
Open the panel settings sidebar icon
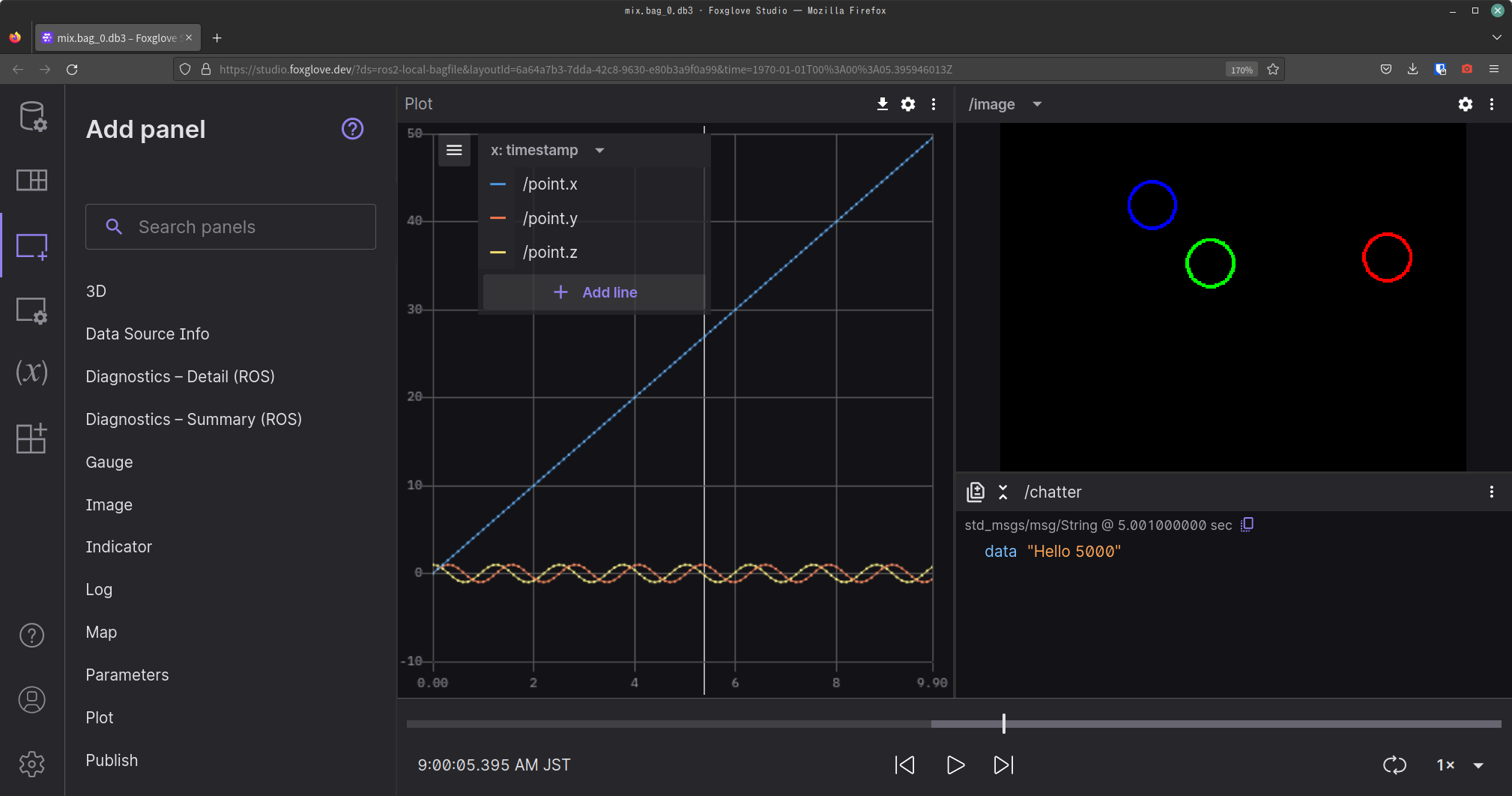click(32, 310)
